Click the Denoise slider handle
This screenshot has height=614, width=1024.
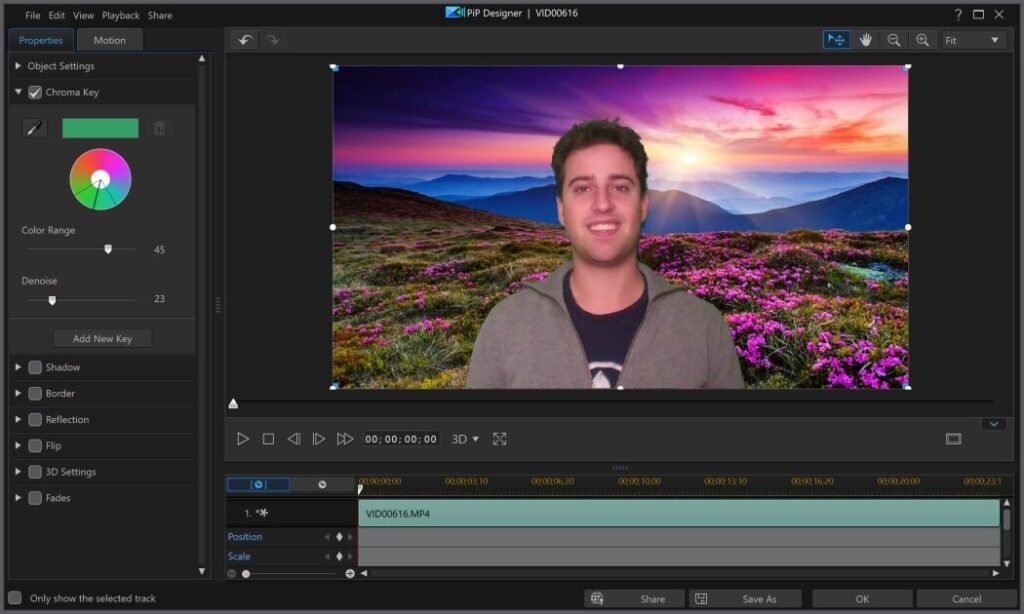pos(52,300)
